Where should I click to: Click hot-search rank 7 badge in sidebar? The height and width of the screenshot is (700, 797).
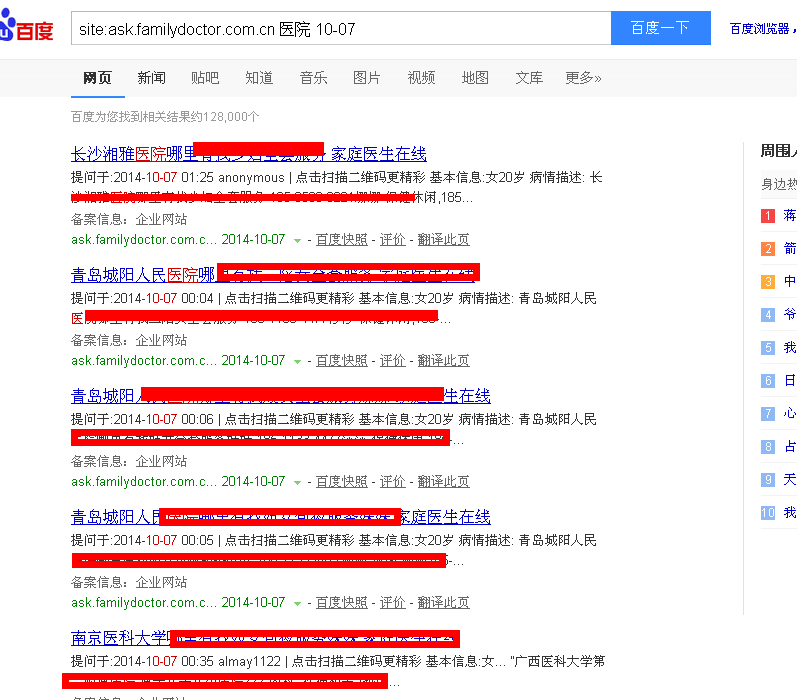click(768, 414)
